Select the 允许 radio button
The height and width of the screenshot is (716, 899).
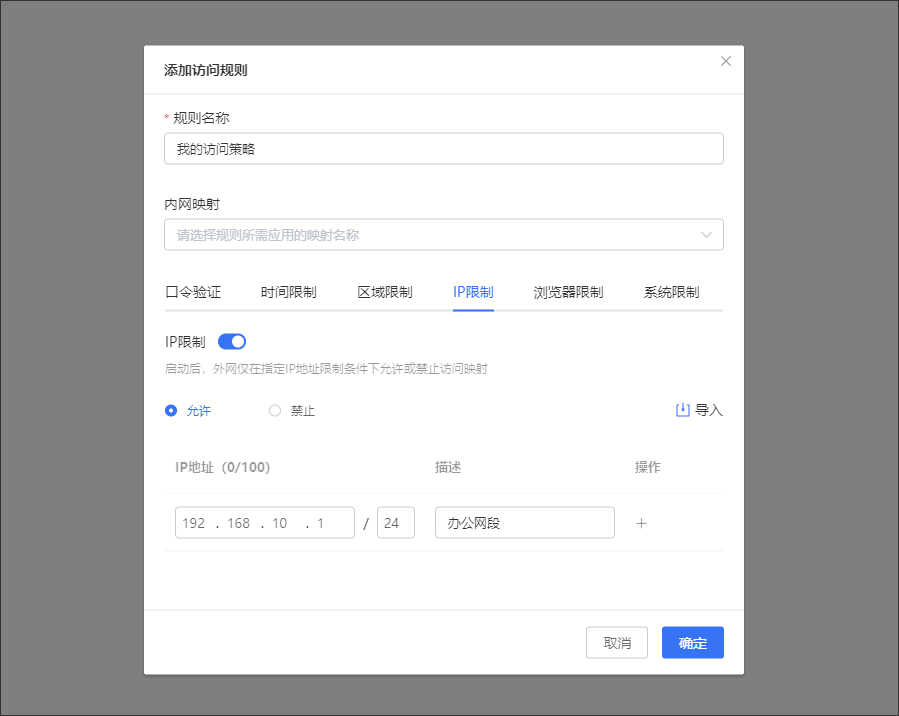point(171,411)
